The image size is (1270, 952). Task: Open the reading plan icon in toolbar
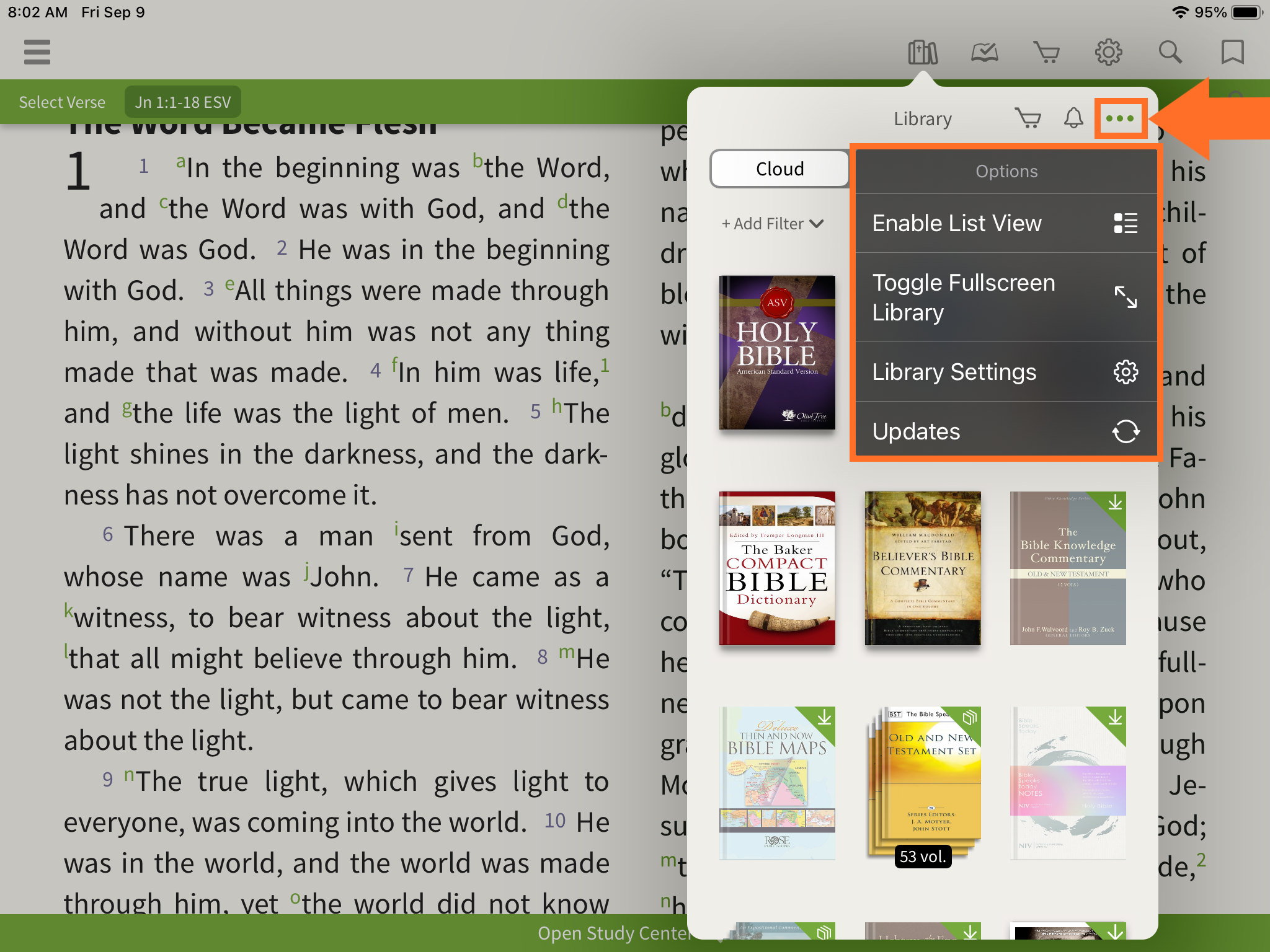(x=985, y=52)
